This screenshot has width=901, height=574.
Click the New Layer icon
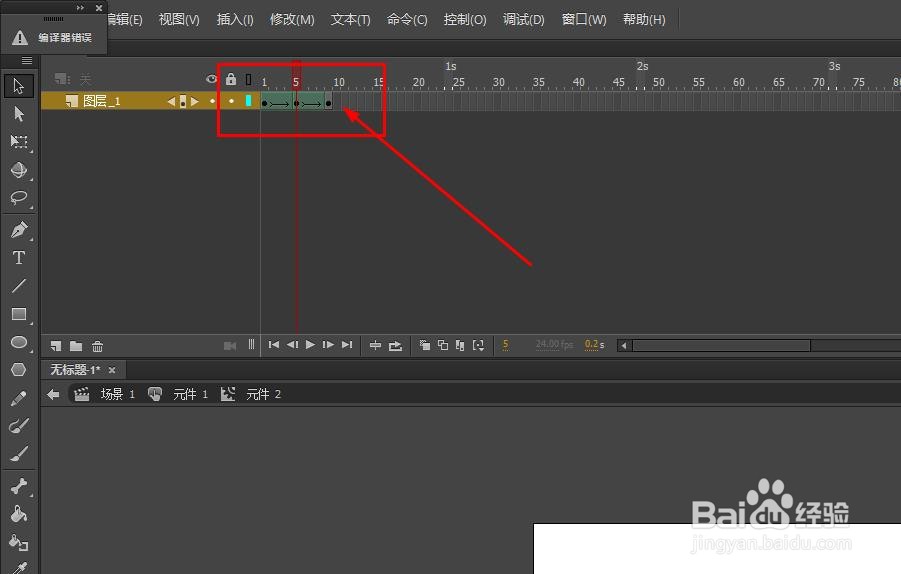click(x=56, y=346)
